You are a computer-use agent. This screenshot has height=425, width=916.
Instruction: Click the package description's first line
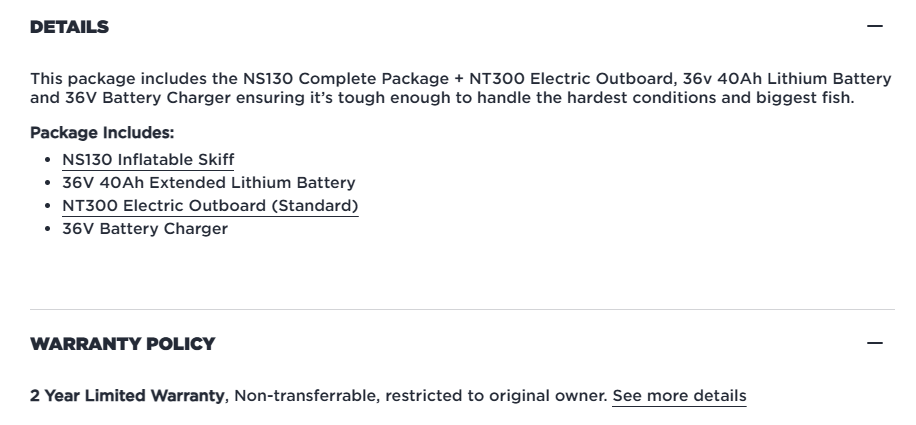[x=460, y=79]
